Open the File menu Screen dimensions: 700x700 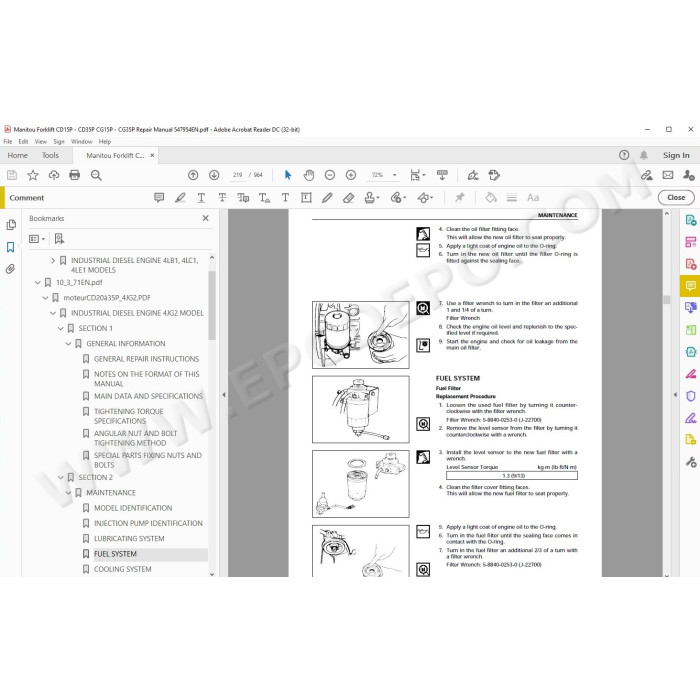point(8,142)
